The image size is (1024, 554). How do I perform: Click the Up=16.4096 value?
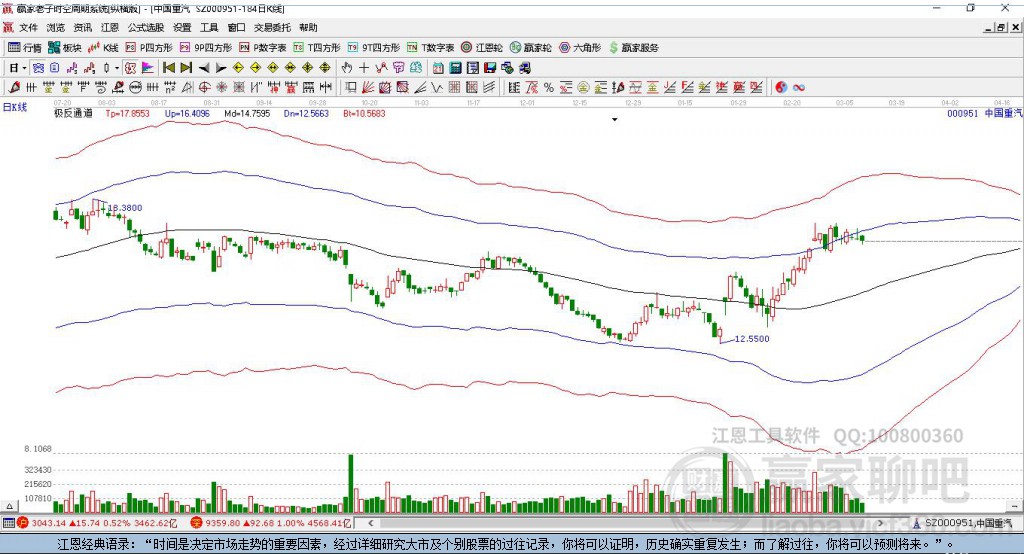187,113
